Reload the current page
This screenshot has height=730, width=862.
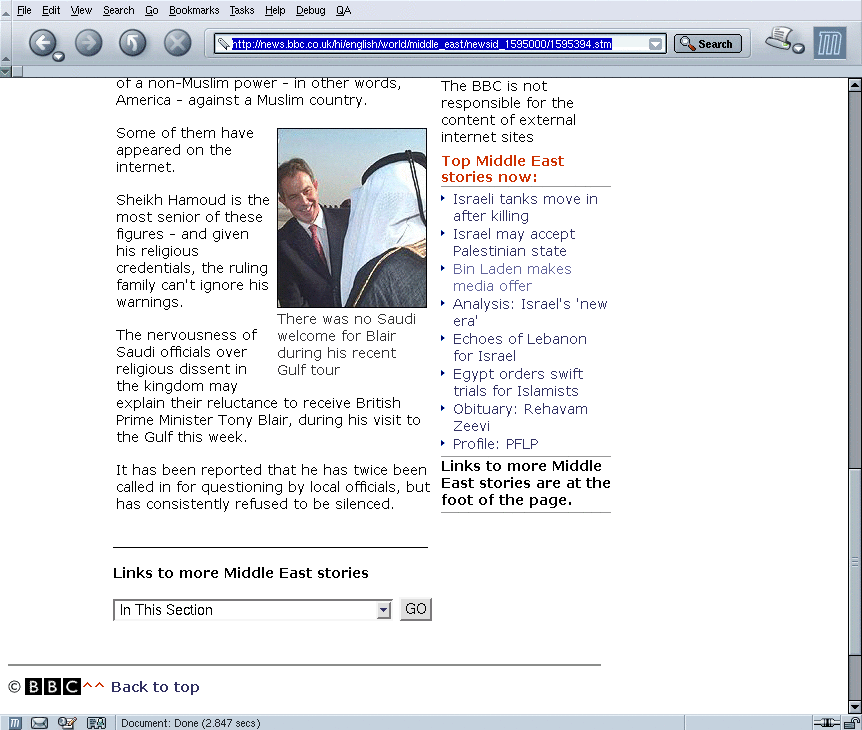click(x=132, y=43)
